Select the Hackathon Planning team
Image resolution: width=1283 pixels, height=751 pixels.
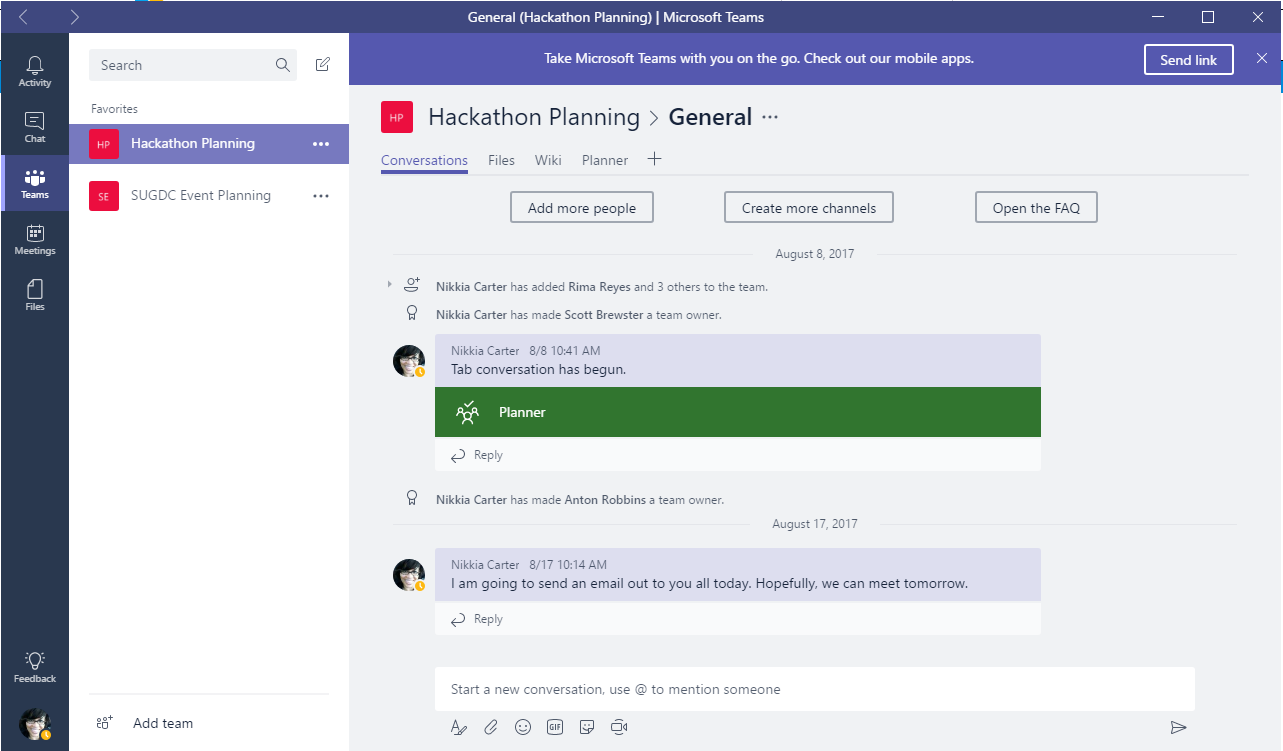[x=209, y=144]
